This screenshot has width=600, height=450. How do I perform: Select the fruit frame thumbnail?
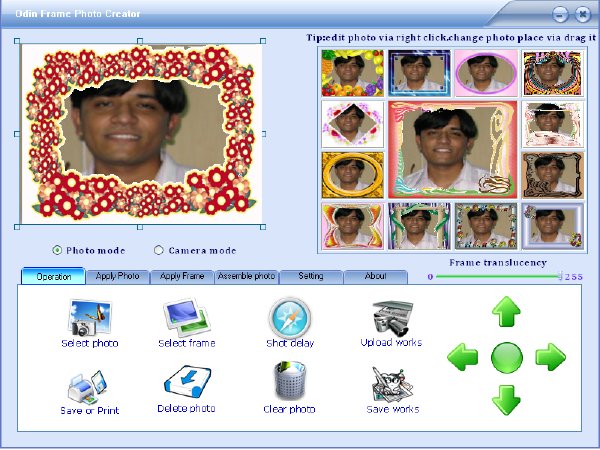coord(352,73)
